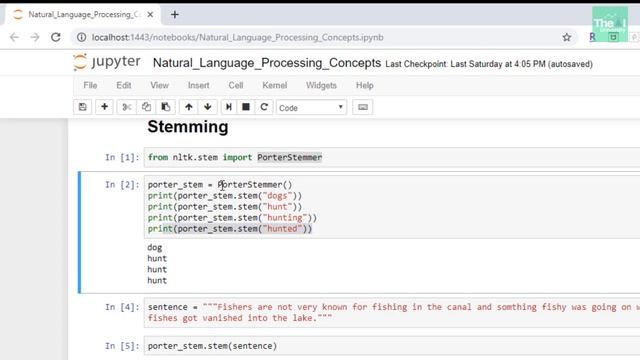Viewport: 640px width, 360px height.
Task: Click the 'dog' output line
Action: pos(155,248)
